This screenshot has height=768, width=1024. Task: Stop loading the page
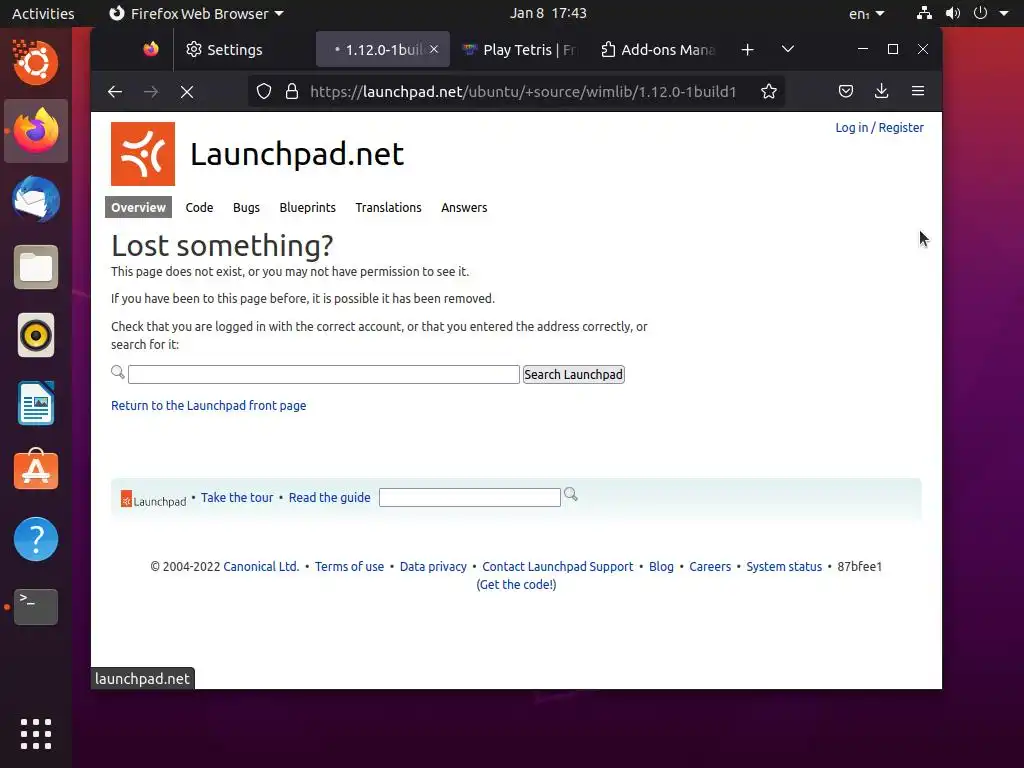[x=187, y=92]
